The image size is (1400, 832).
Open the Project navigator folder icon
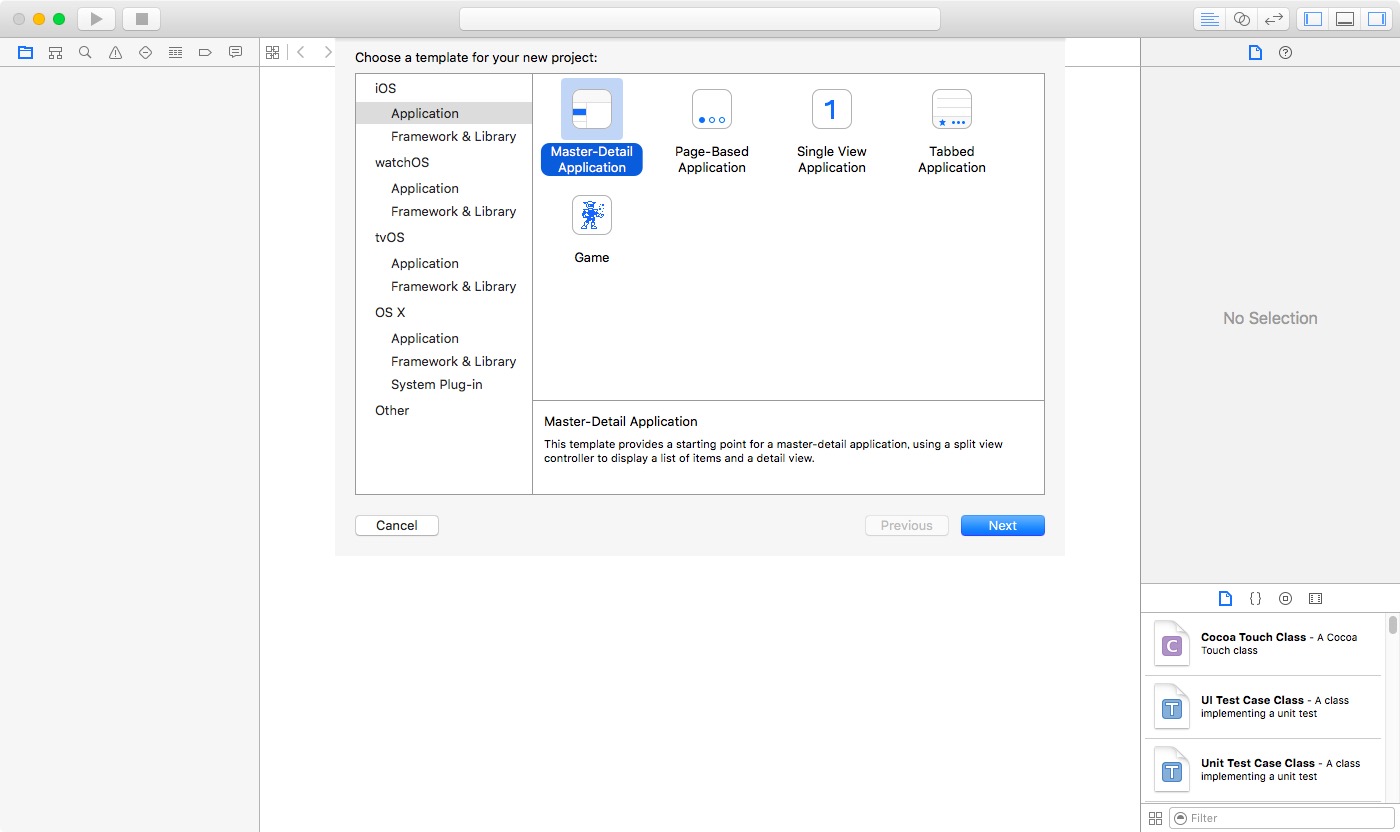click(25, 52)
